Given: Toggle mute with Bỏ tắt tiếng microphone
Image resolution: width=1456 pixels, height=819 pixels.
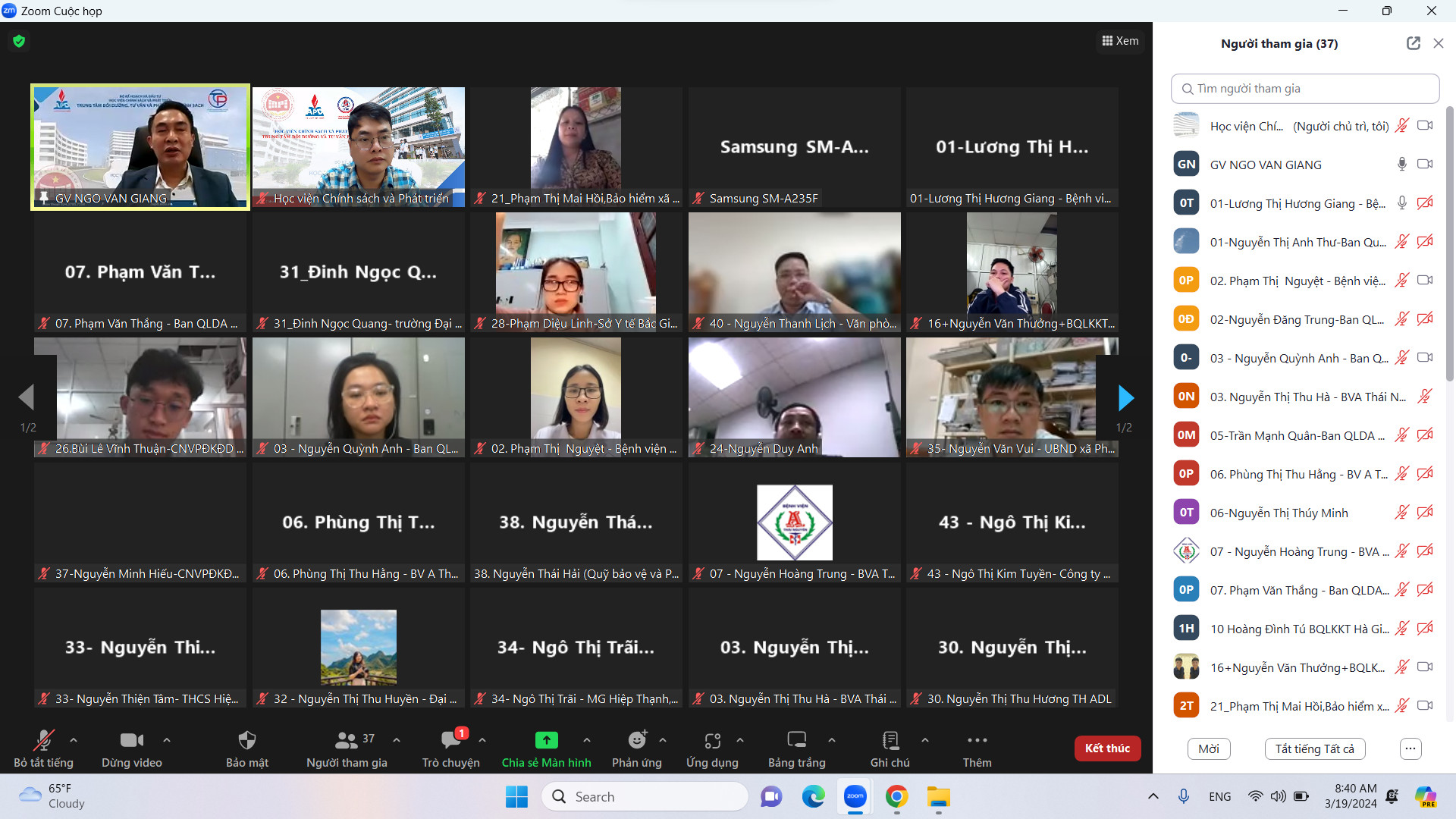Looking at the screenshot, I should pyautogui.click(x=43, y=740).
